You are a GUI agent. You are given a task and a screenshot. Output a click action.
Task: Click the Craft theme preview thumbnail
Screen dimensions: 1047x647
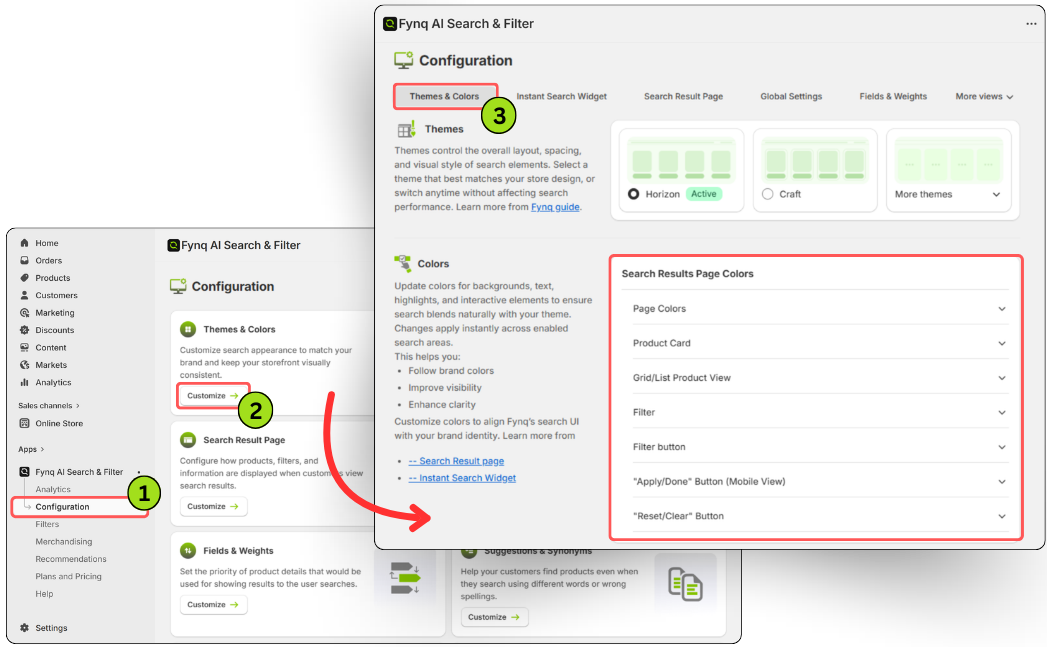point(815,160)
